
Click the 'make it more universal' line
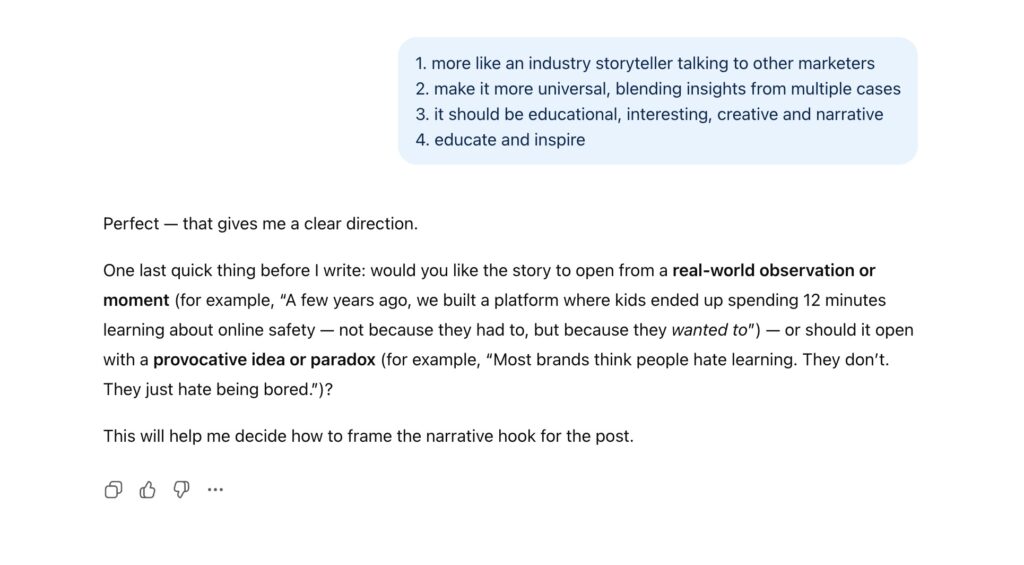(x=658, y=89)
